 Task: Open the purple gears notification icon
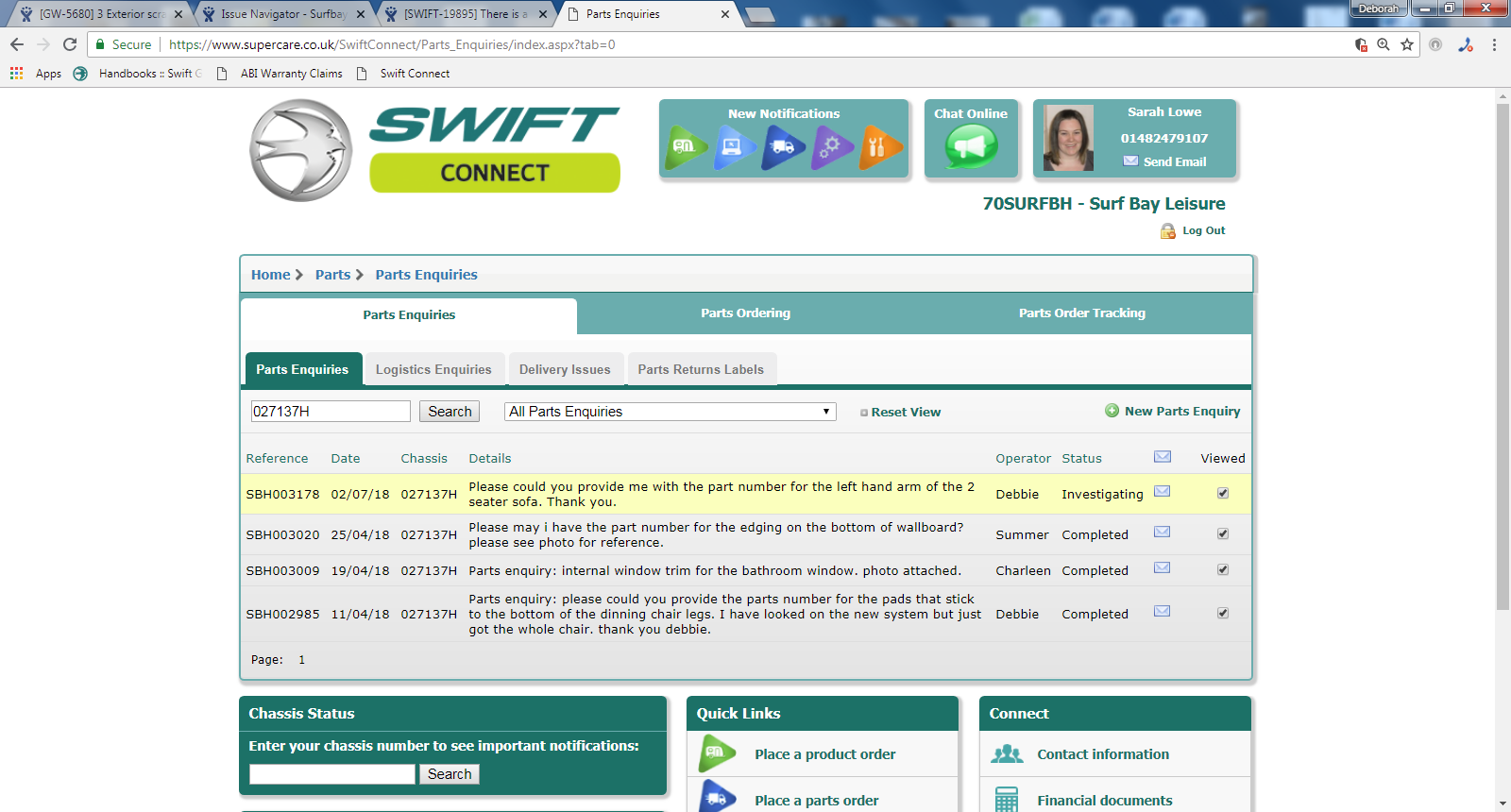[x=832, y=146]
